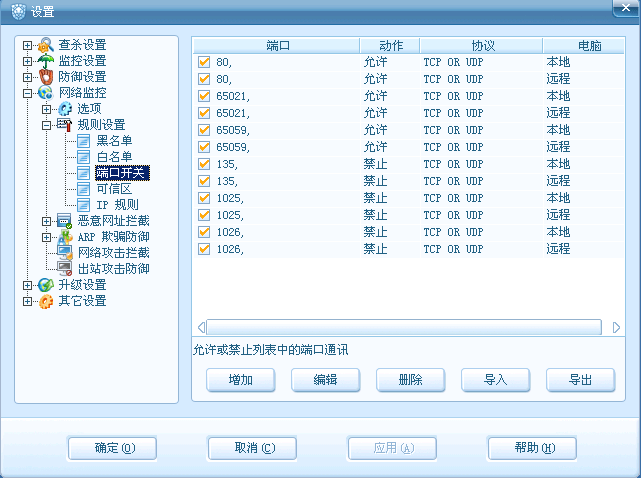The width and height of the screenshot is (641, 478).
Task: Click the monitor icon beside 出站攻击防御
Action: point(65,269)
